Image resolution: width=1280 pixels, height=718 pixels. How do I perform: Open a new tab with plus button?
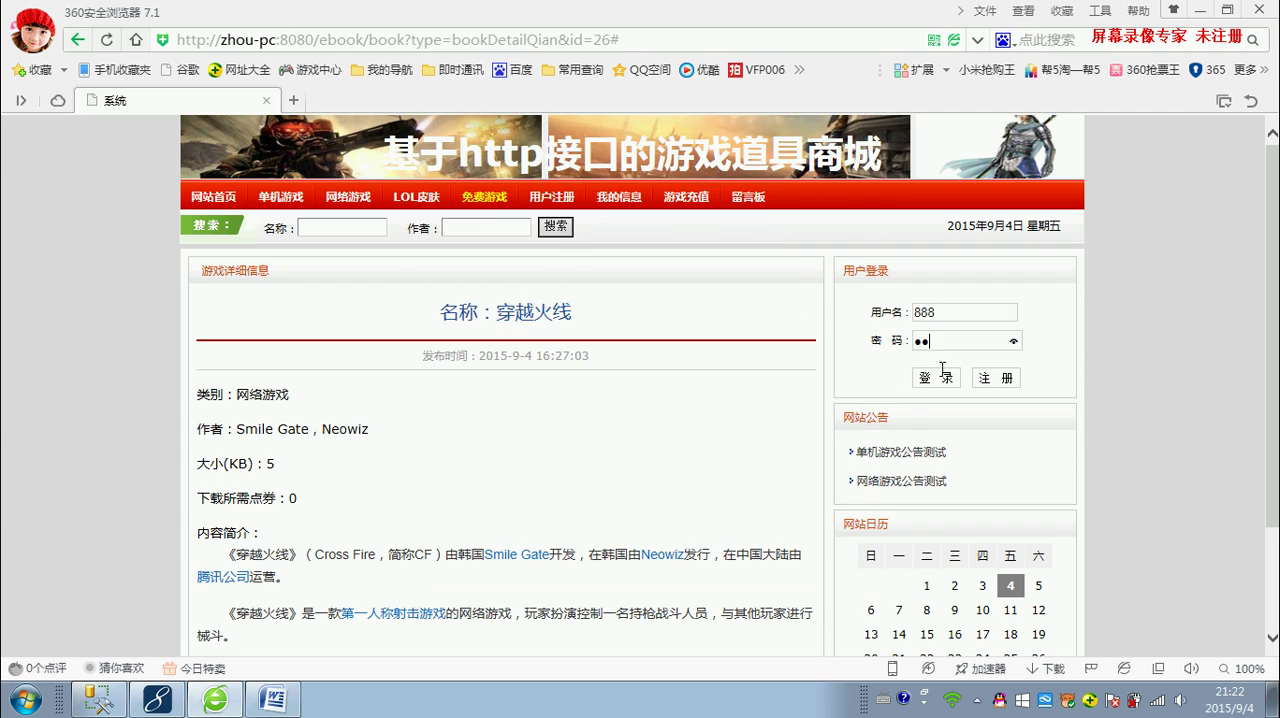pyautogui.click(x=293, y=100)
